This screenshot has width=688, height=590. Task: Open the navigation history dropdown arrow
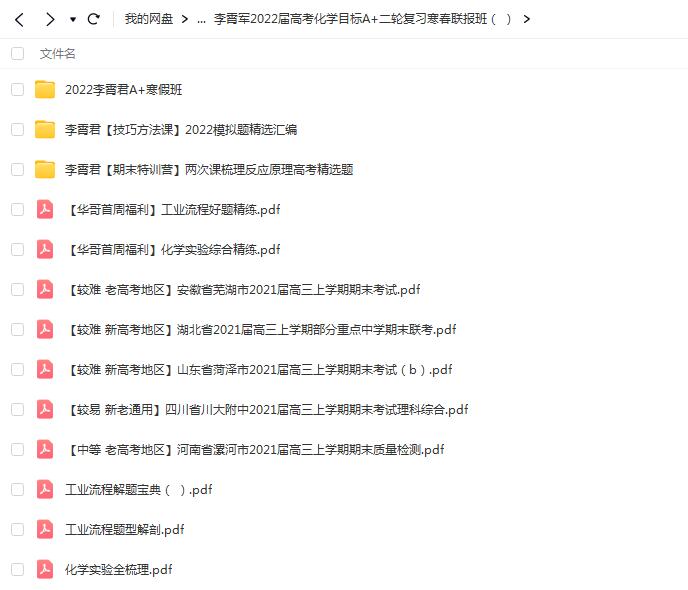[x=72, y=20]
